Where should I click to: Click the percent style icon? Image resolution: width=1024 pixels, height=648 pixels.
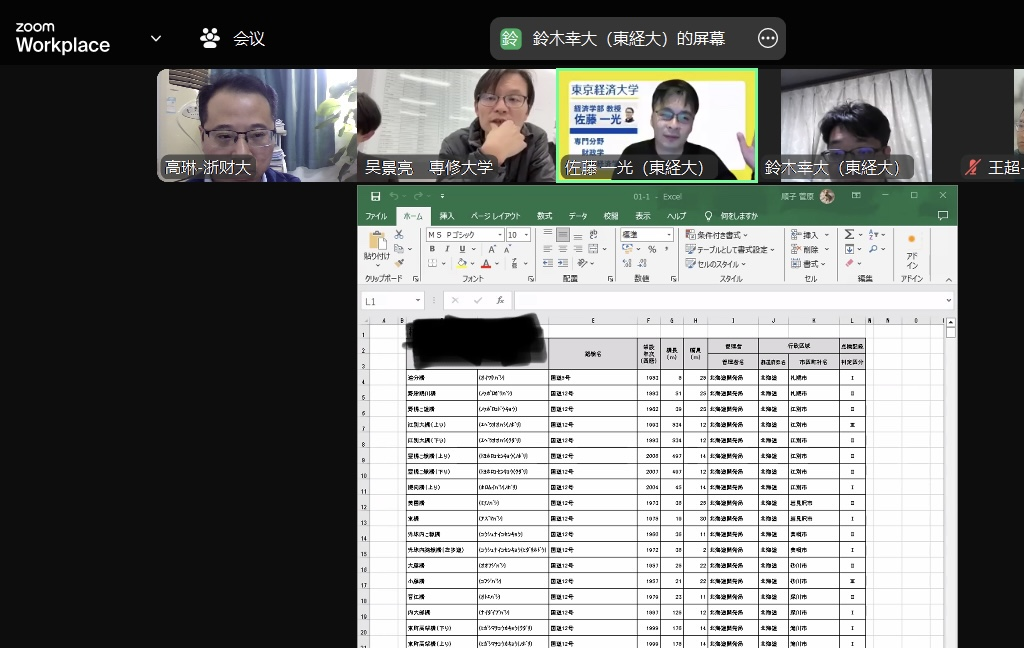(651, 249)
